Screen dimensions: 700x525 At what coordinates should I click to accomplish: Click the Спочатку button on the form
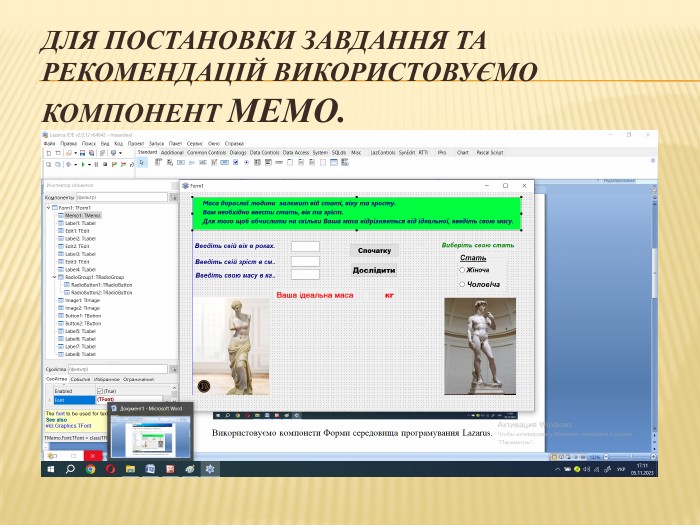pyautogui.click(x=374, y=250)
